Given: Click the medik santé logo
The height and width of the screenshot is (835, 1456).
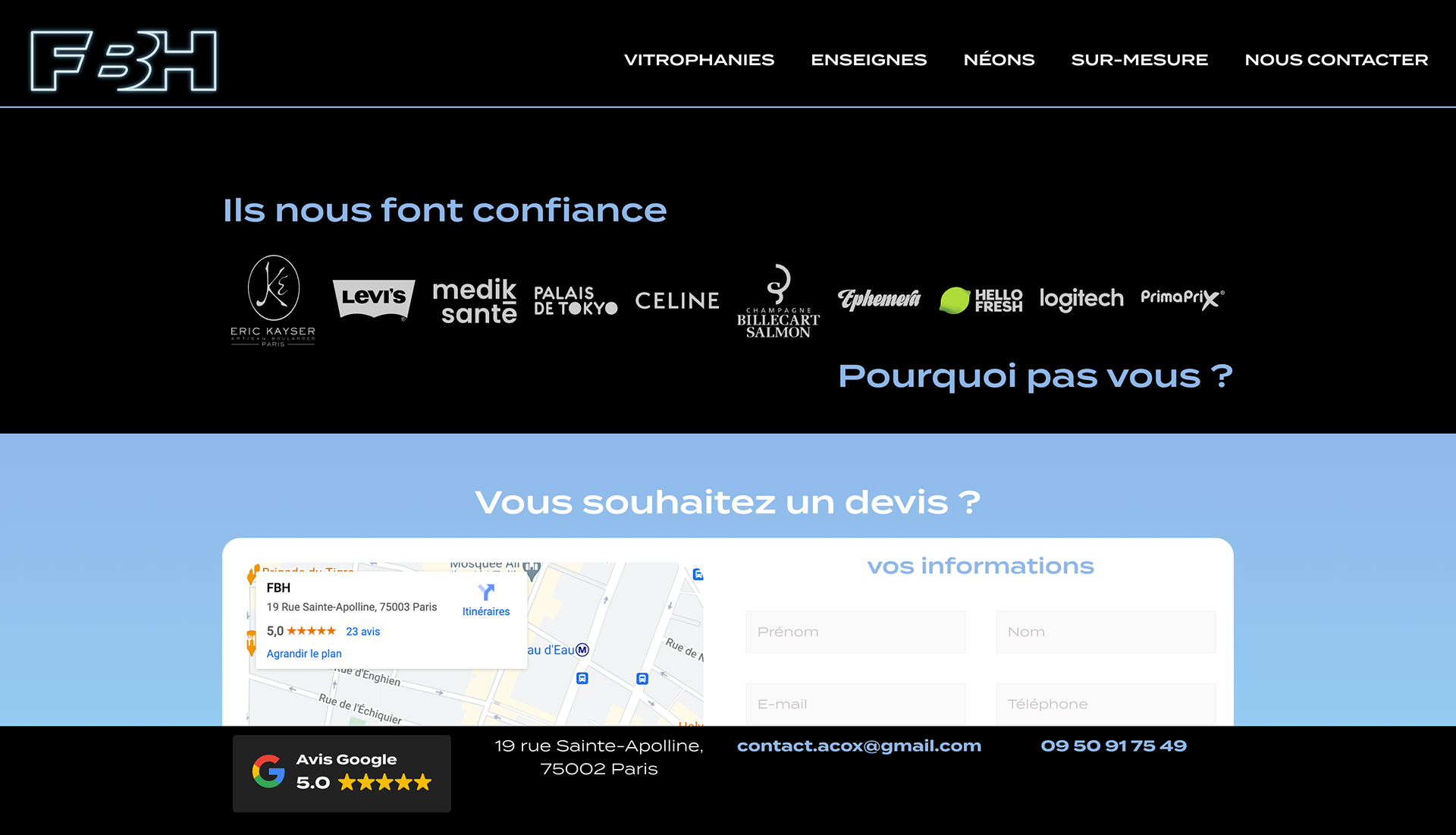Looking at the screenshot, I should coord(475,301).
